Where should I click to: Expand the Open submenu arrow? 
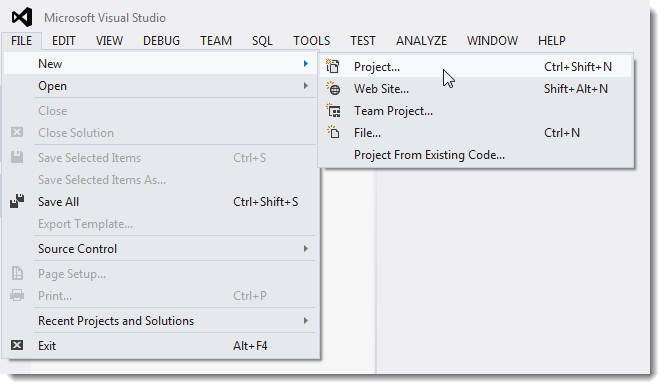(305, 86)
